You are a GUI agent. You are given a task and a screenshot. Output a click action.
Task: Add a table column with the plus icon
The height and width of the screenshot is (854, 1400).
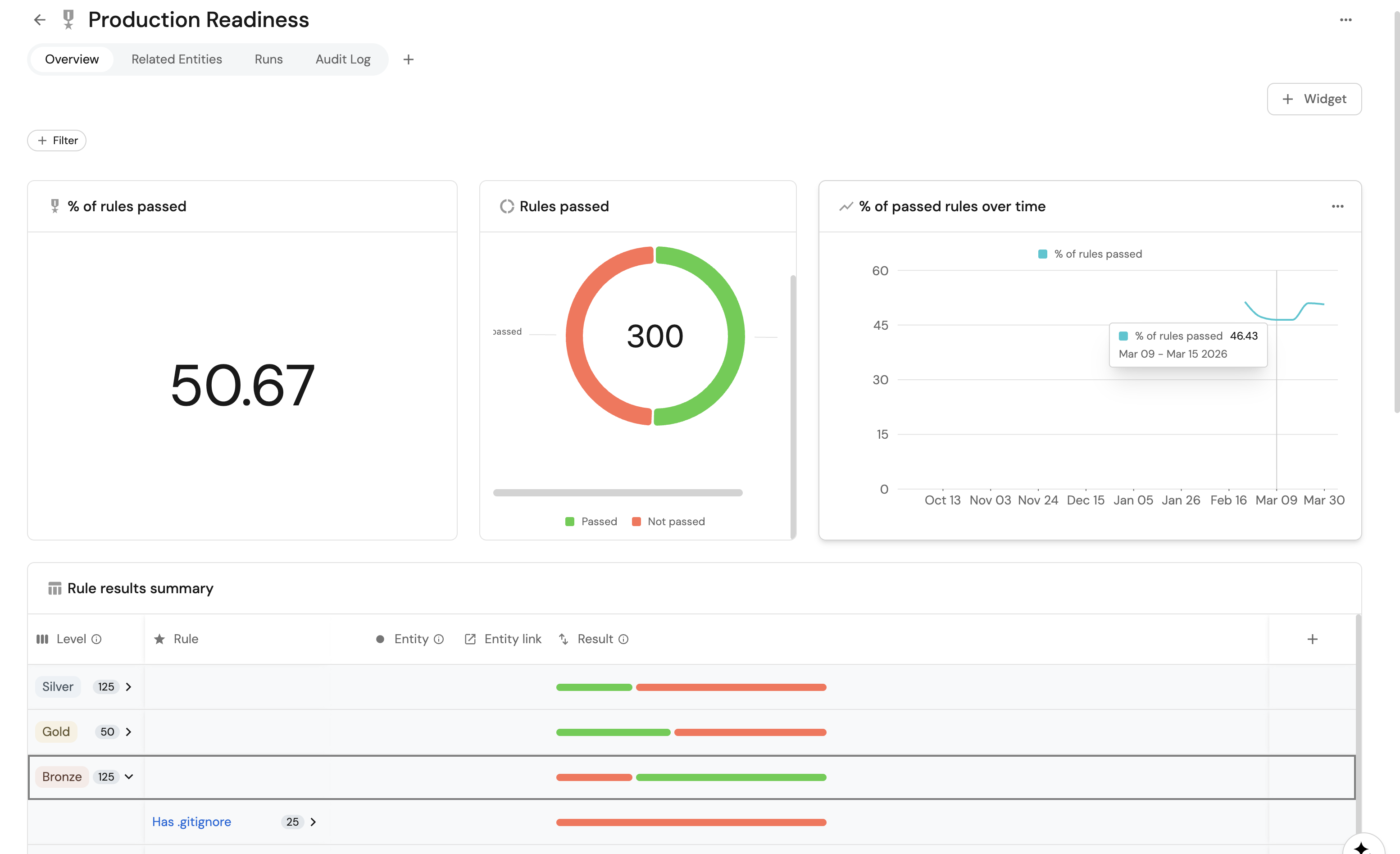(x=1312, y=639)
